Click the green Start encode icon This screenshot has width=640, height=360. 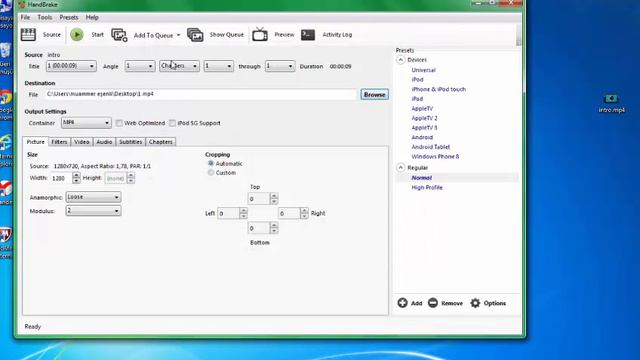coord(77,35)
